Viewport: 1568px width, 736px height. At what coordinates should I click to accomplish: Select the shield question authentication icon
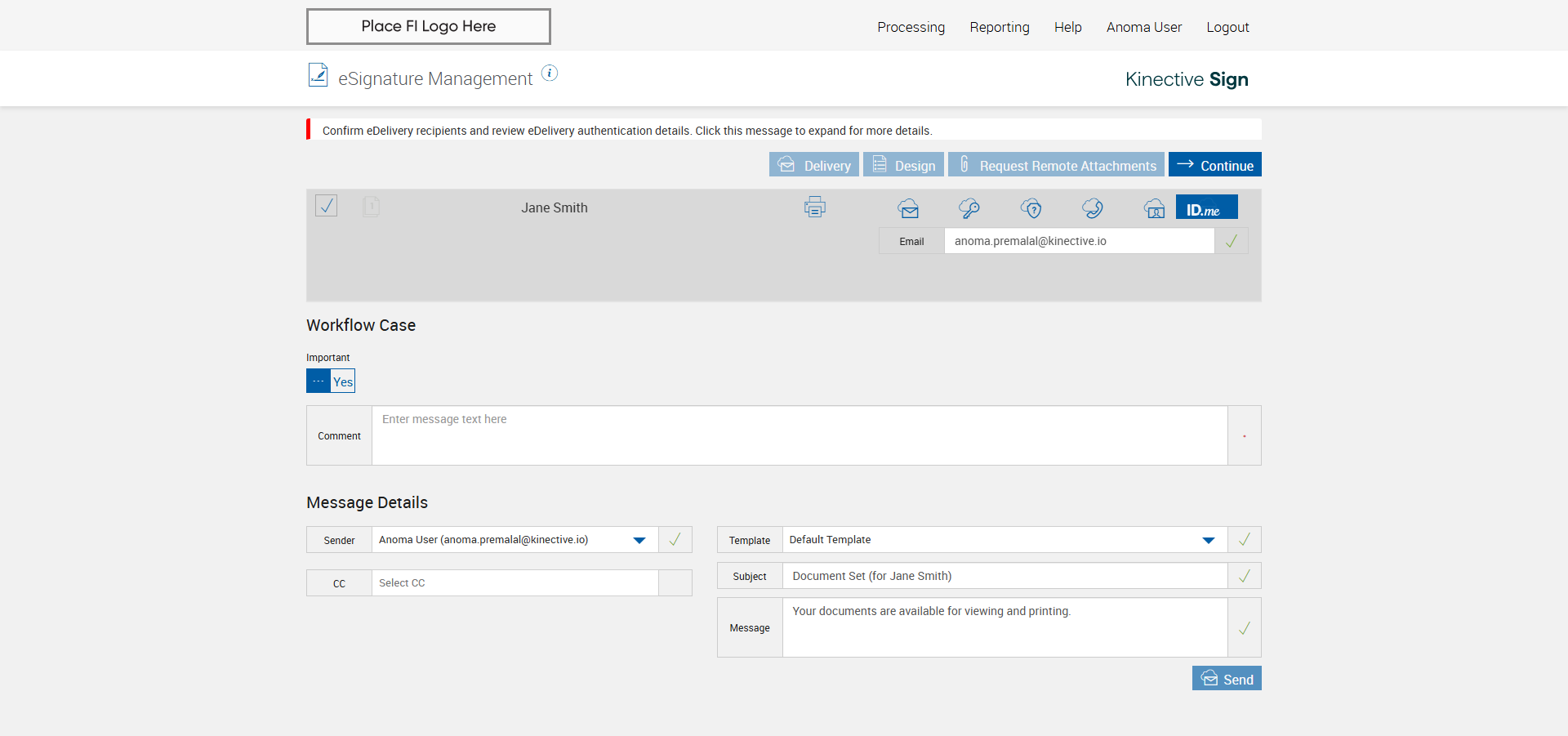[x=1031, y=208]
